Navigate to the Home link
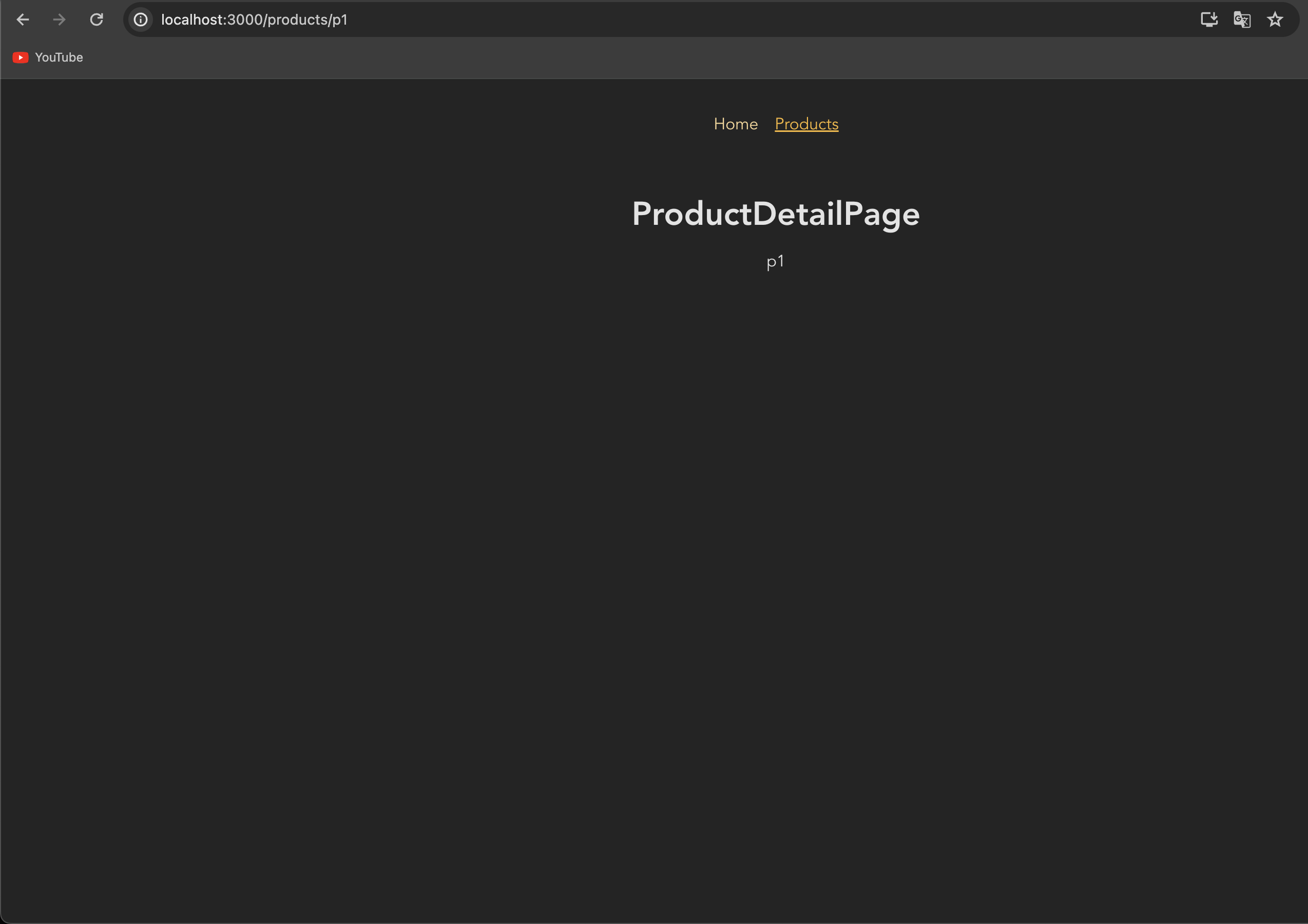 pyautogui.click(x=736, y=124)
